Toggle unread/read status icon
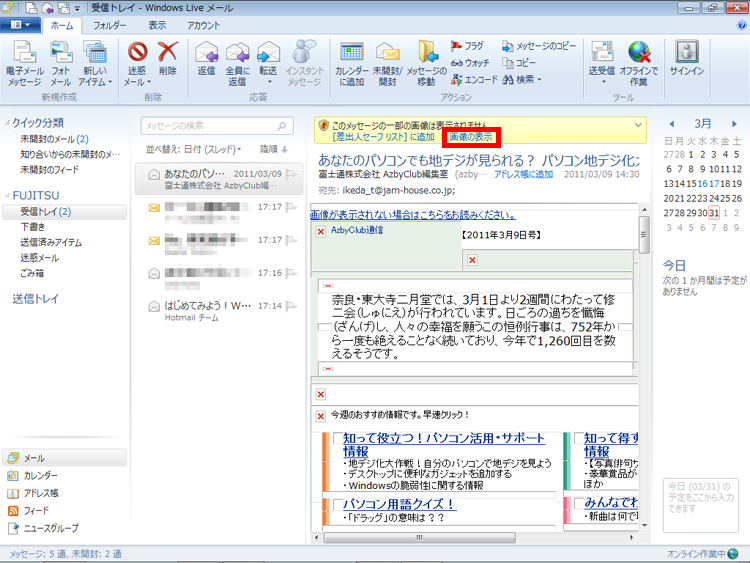The width and height of the screenshot is (750, 563). coord(387,64)
